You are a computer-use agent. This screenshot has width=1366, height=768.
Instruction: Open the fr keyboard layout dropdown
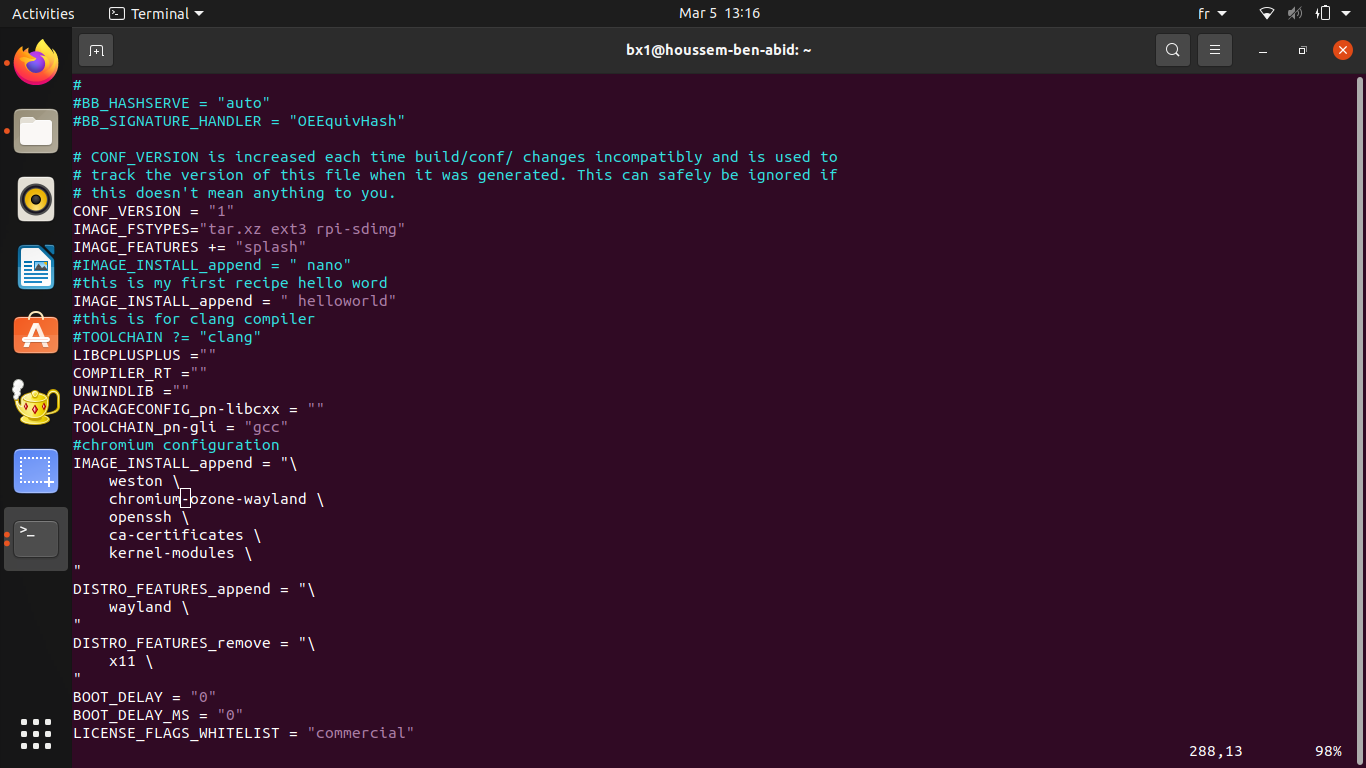tap(1211, 13)
